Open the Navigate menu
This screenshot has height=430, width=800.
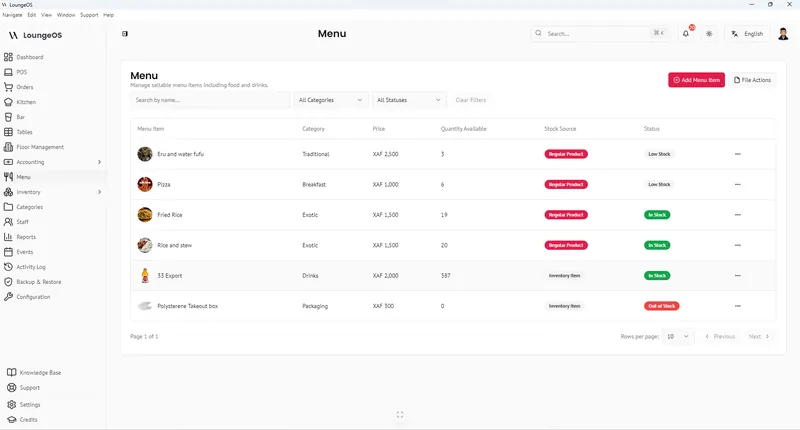coord(12,15)
